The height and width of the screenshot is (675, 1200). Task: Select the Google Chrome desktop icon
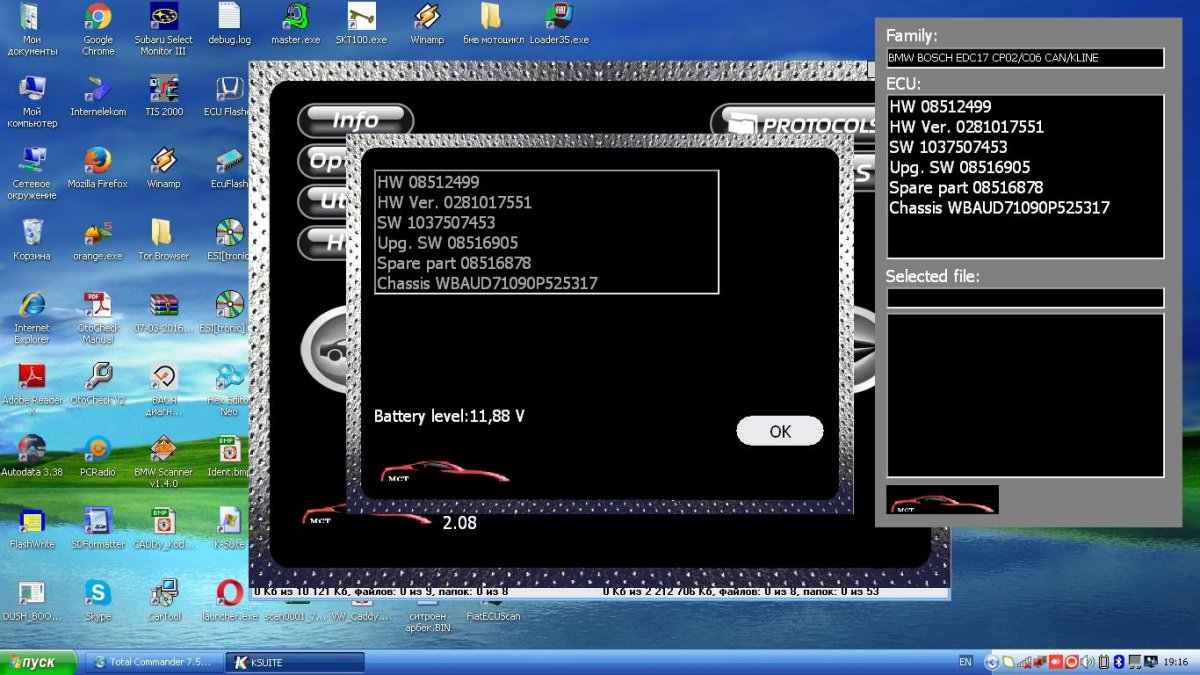pos(98,18)
